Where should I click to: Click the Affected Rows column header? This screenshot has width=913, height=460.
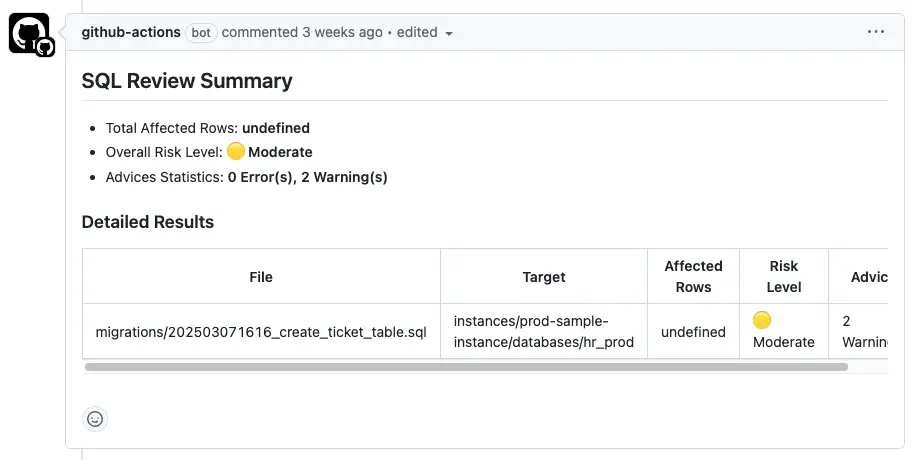[693, 277]
